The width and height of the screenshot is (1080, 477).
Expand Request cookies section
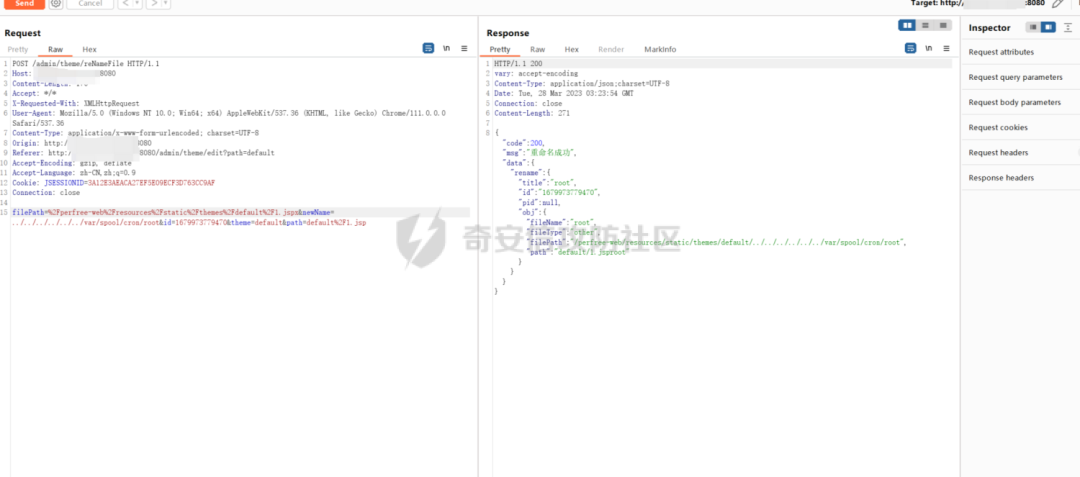1020,127
